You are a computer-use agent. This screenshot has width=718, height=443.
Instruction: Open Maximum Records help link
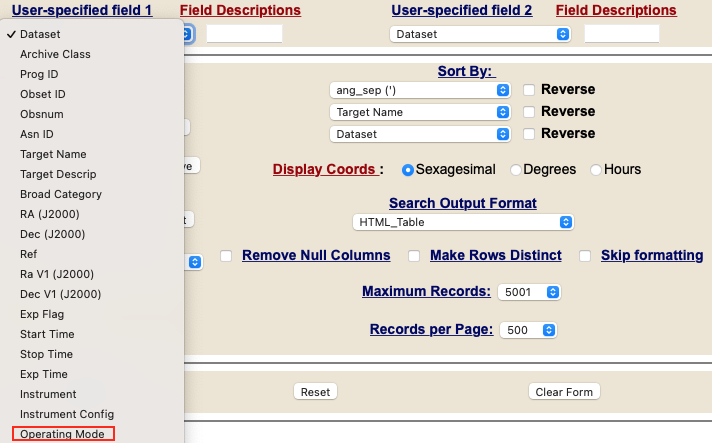coord(426,291)
